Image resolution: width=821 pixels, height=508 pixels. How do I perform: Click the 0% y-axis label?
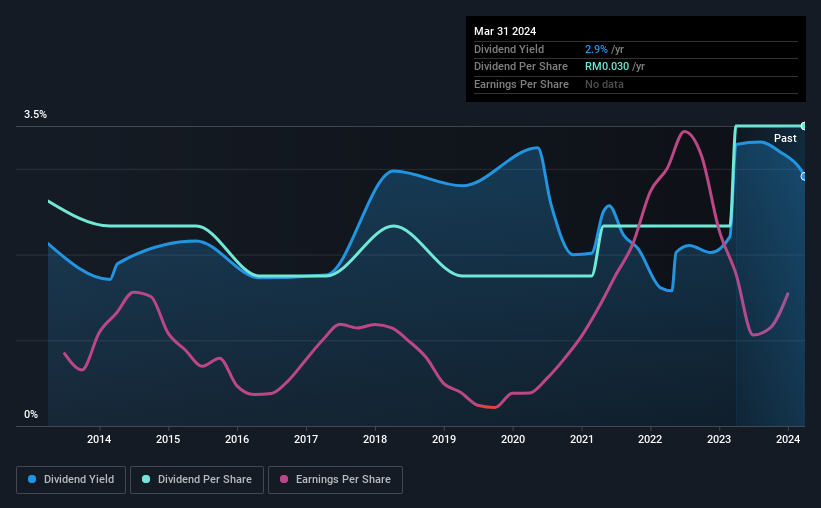point(31,415)
